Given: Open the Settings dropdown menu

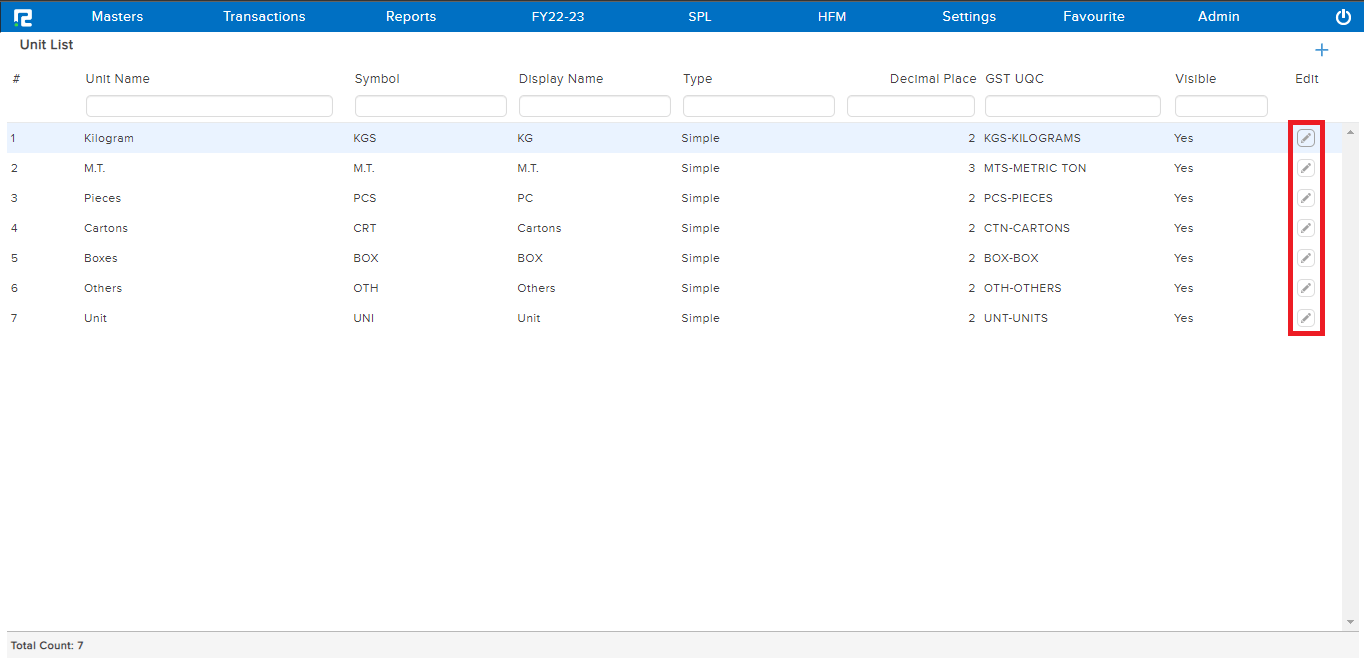Looking at the screenshot, I should coord(969,17).
